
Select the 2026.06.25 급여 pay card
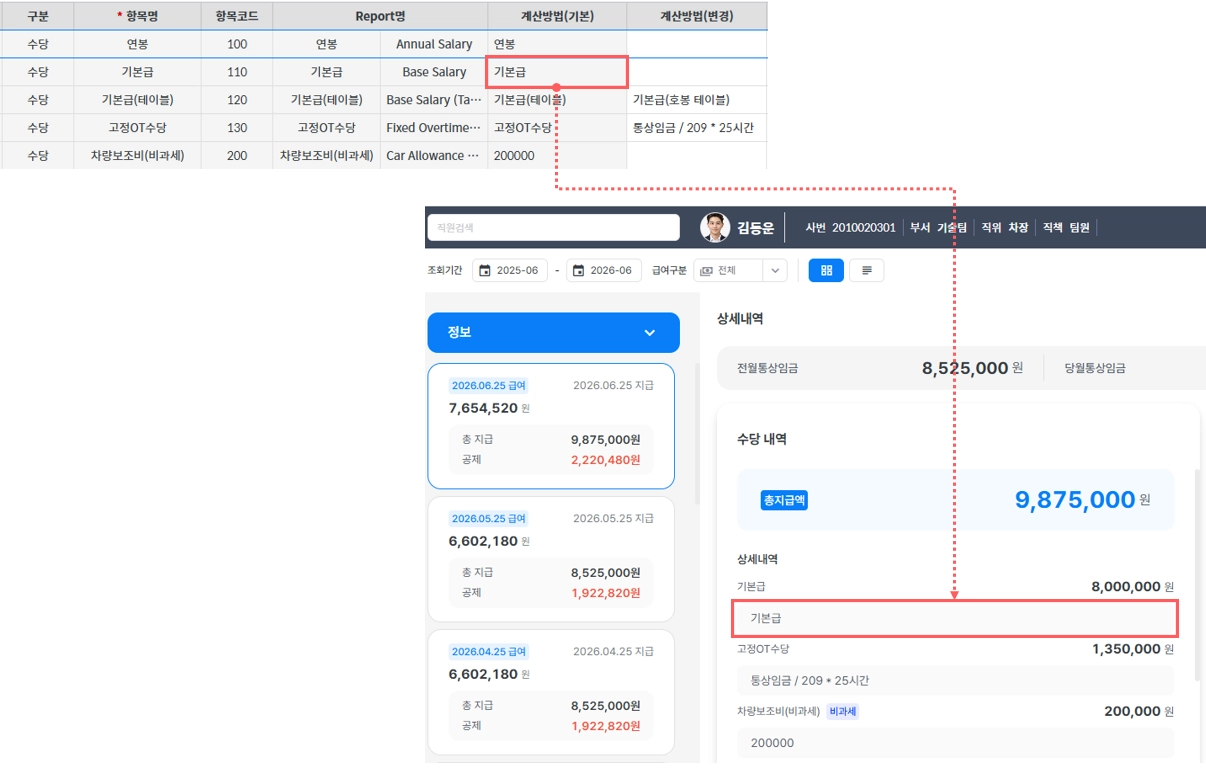(x=551, y=426)
